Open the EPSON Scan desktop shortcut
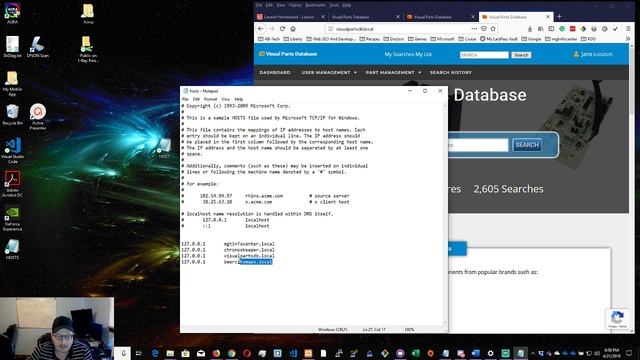The height and width of the screenshot is (360, 640). coord(38,47)
